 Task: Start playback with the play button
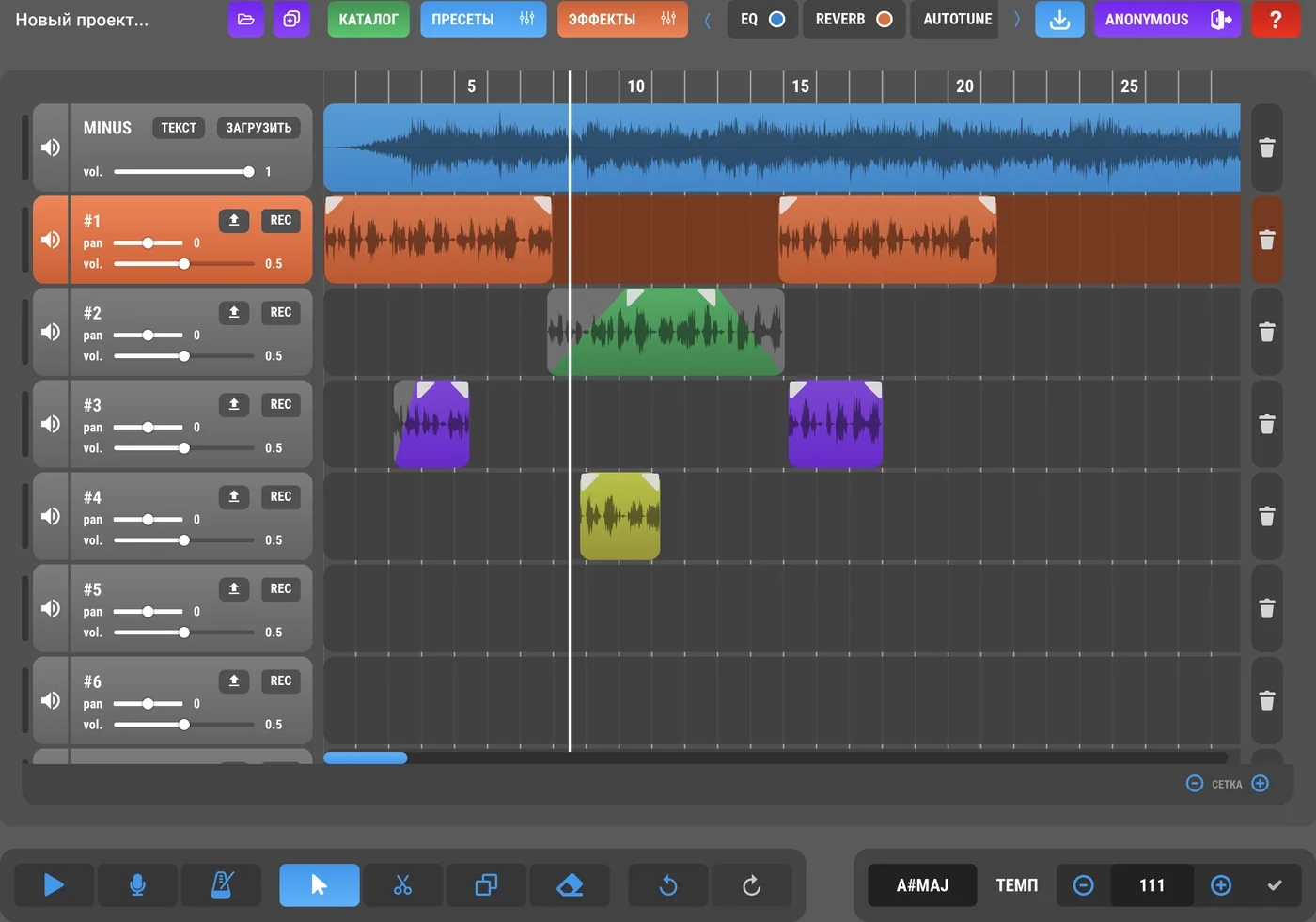click(x=54, y=885)
